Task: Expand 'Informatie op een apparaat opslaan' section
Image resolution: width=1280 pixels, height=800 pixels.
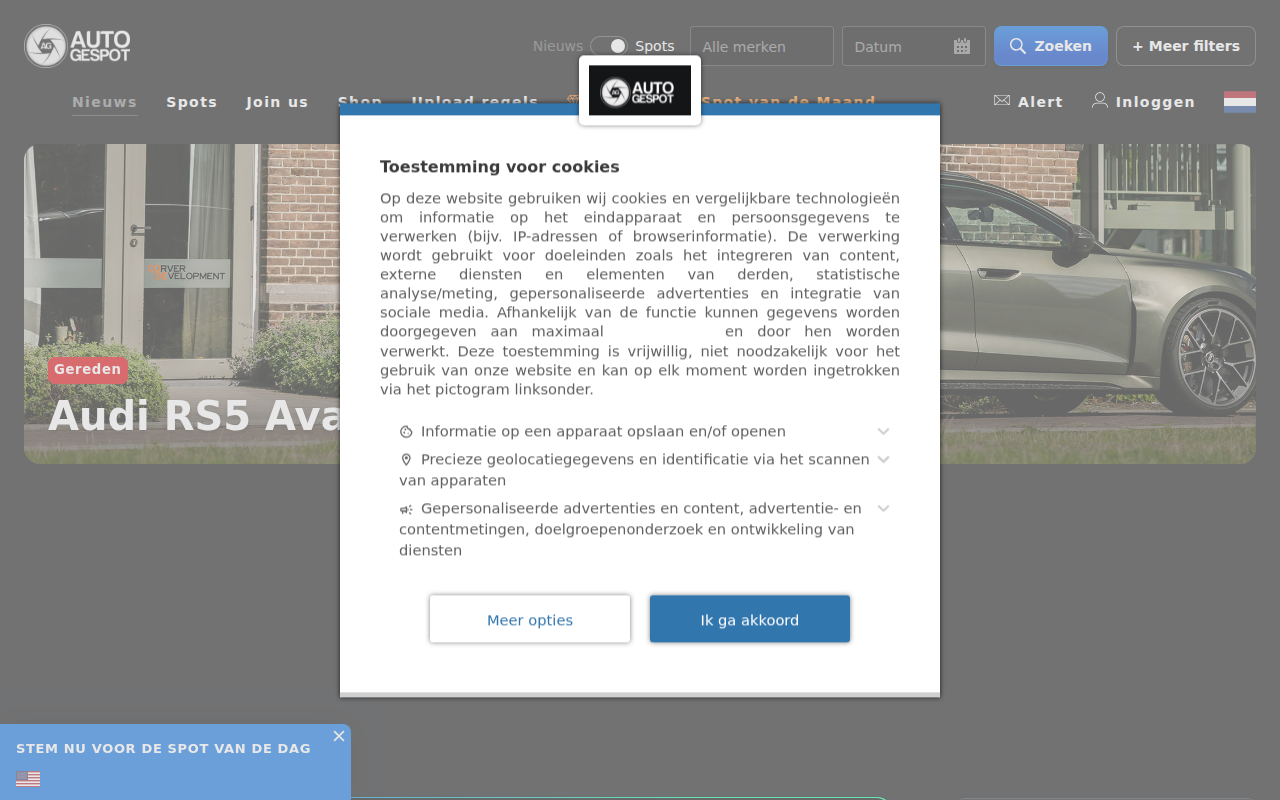Action: tap(884, 431)
